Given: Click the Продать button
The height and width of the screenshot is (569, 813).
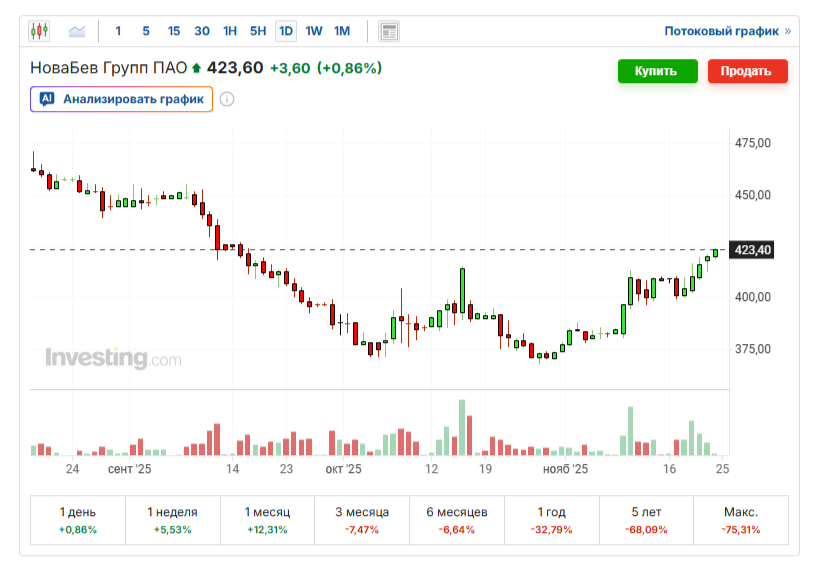Looking at the screenshot, I should coord(747,71).
